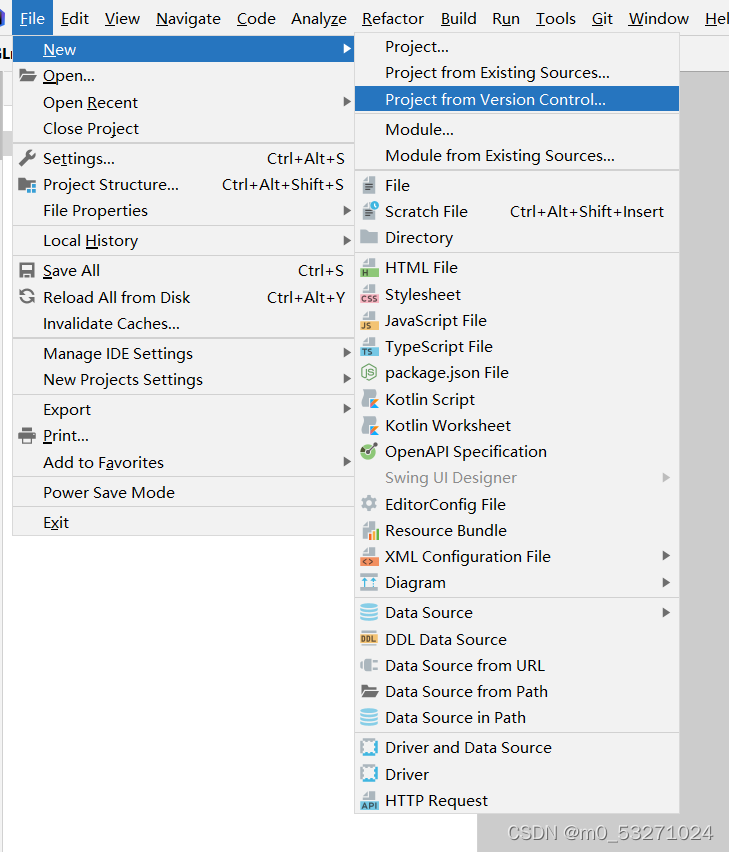This screenshot has height=852, width=729.
Task: Open the Build menu
Action: [458, 18]
